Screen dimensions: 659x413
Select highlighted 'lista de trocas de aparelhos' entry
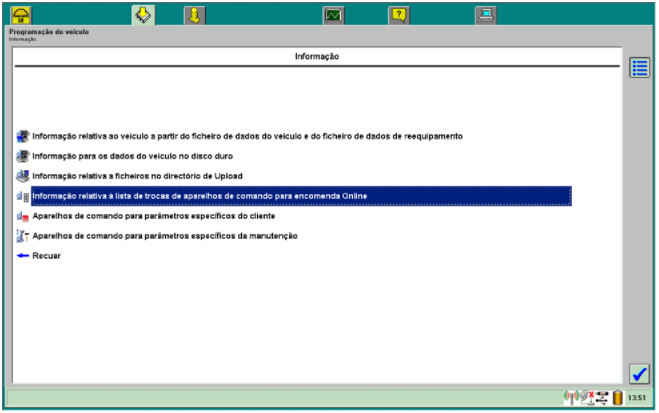(200, 196)
